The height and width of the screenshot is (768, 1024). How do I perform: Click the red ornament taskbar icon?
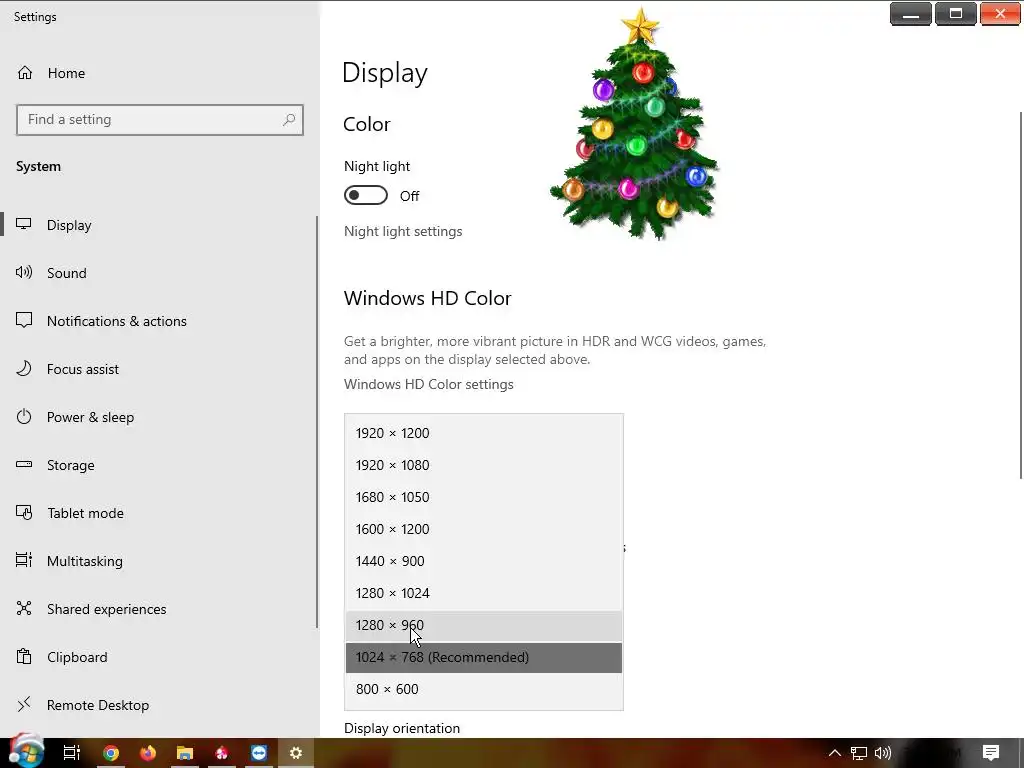point(222,753)
